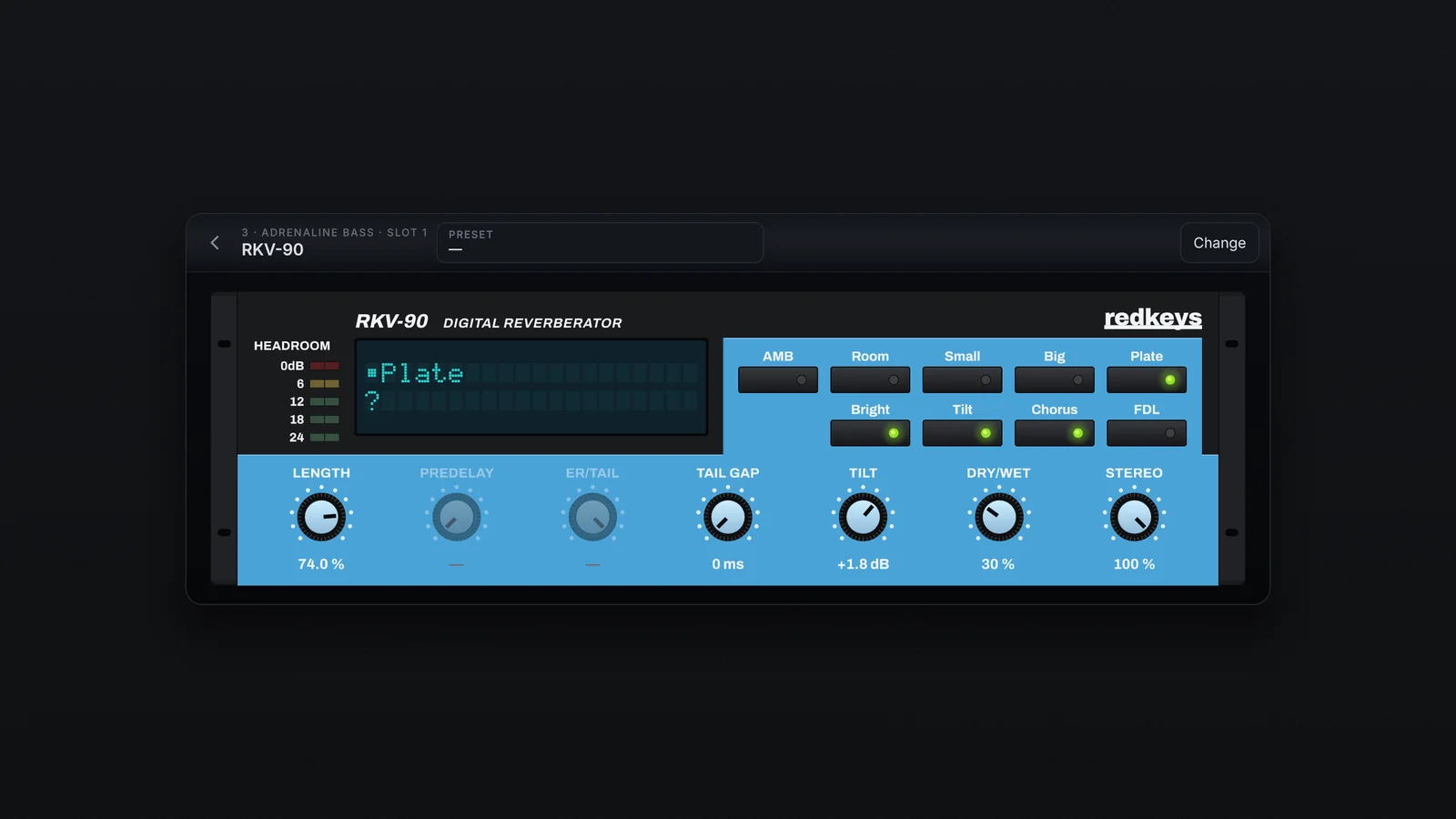This screenshot has width=1456, height=819.
Task: Click the TAIL GAP knob
Action: (x=728, y=517)
